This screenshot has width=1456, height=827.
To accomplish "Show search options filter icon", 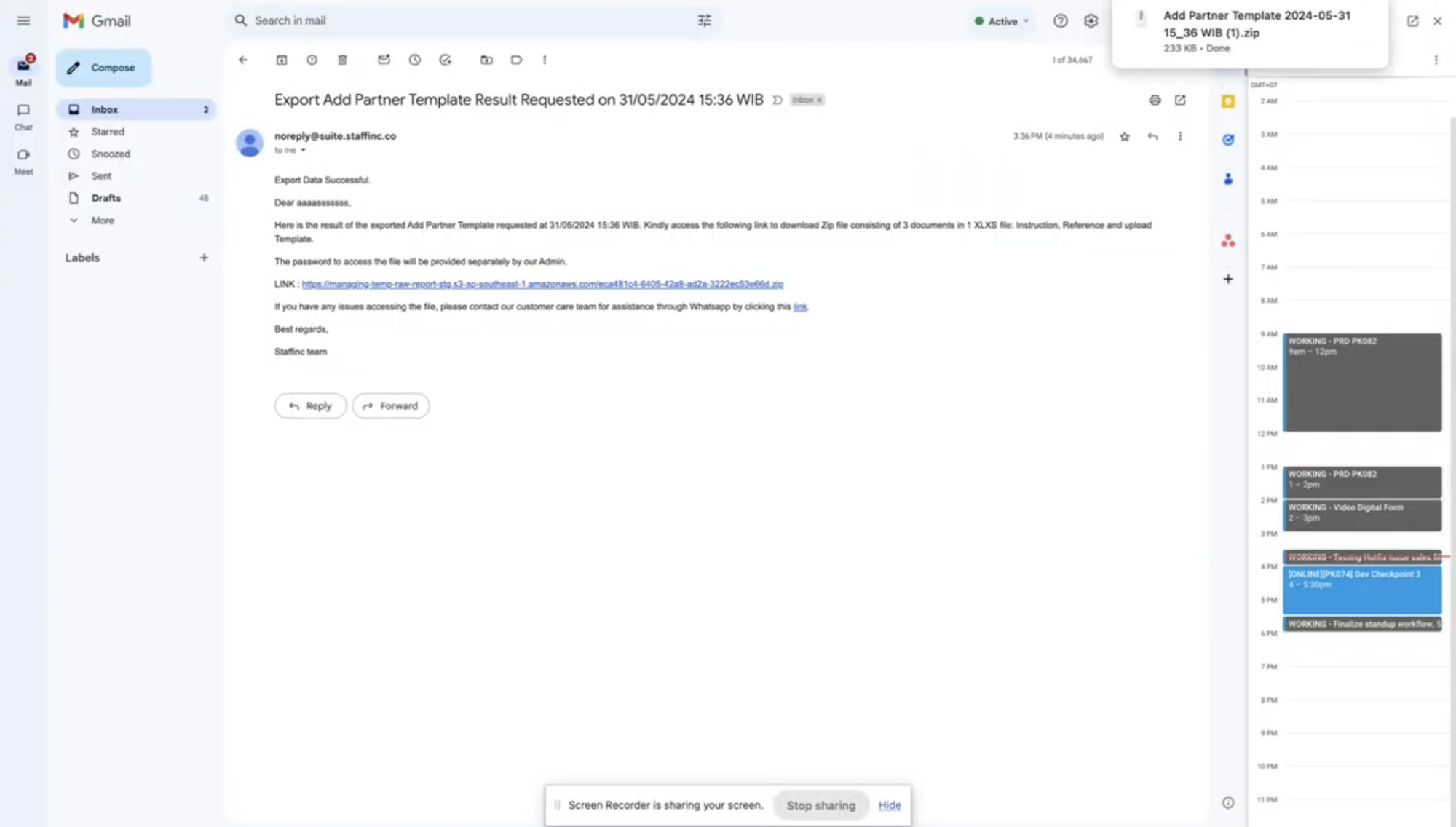I will [704, 21].
